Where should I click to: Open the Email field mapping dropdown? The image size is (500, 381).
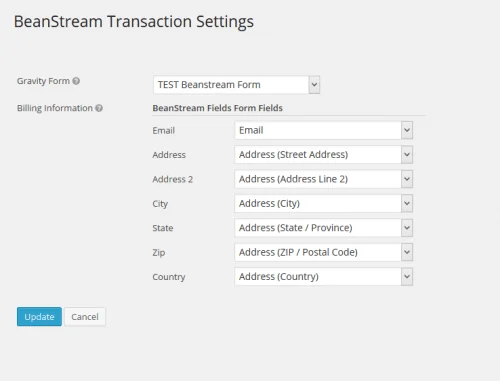(323, 130)
